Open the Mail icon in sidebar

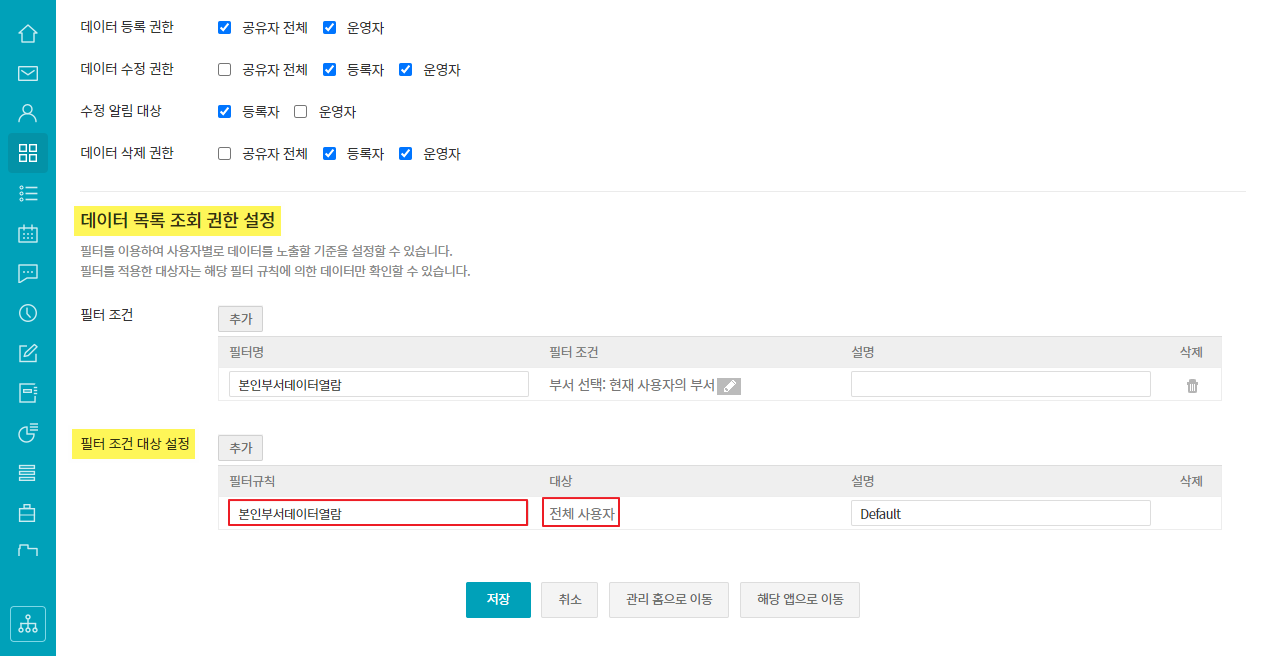pos(28,73)
